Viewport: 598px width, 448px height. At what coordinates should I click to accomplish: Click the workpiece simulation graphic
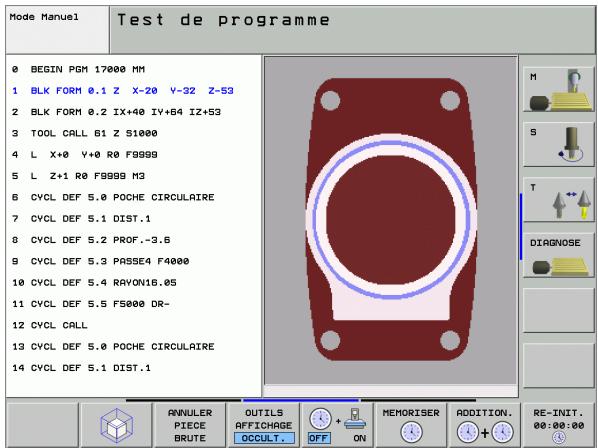click(x=391, y=220)
